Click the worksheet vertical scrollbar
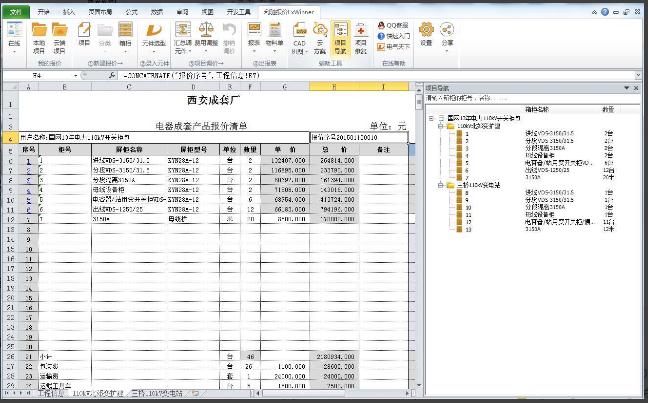The width and height of the screenshot is (648, 403). pos(419,236)
